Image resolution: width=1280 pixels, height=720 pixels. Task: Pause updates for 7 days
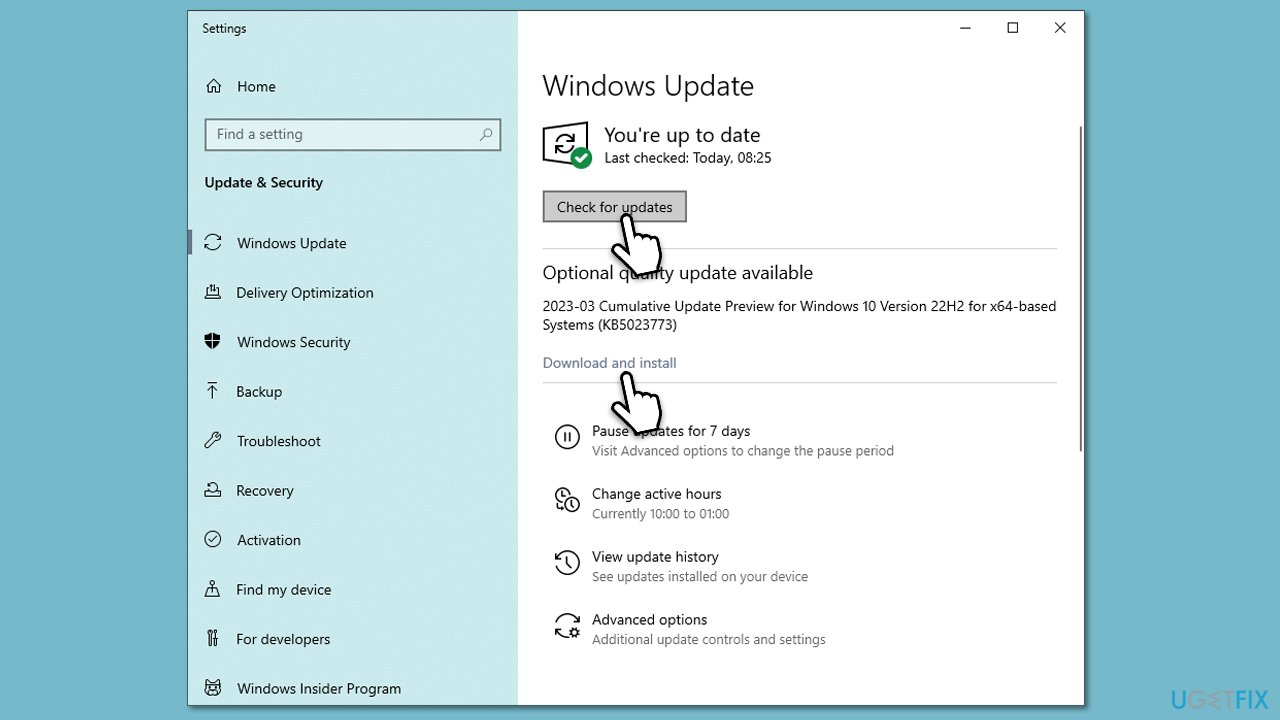(670, 430)
